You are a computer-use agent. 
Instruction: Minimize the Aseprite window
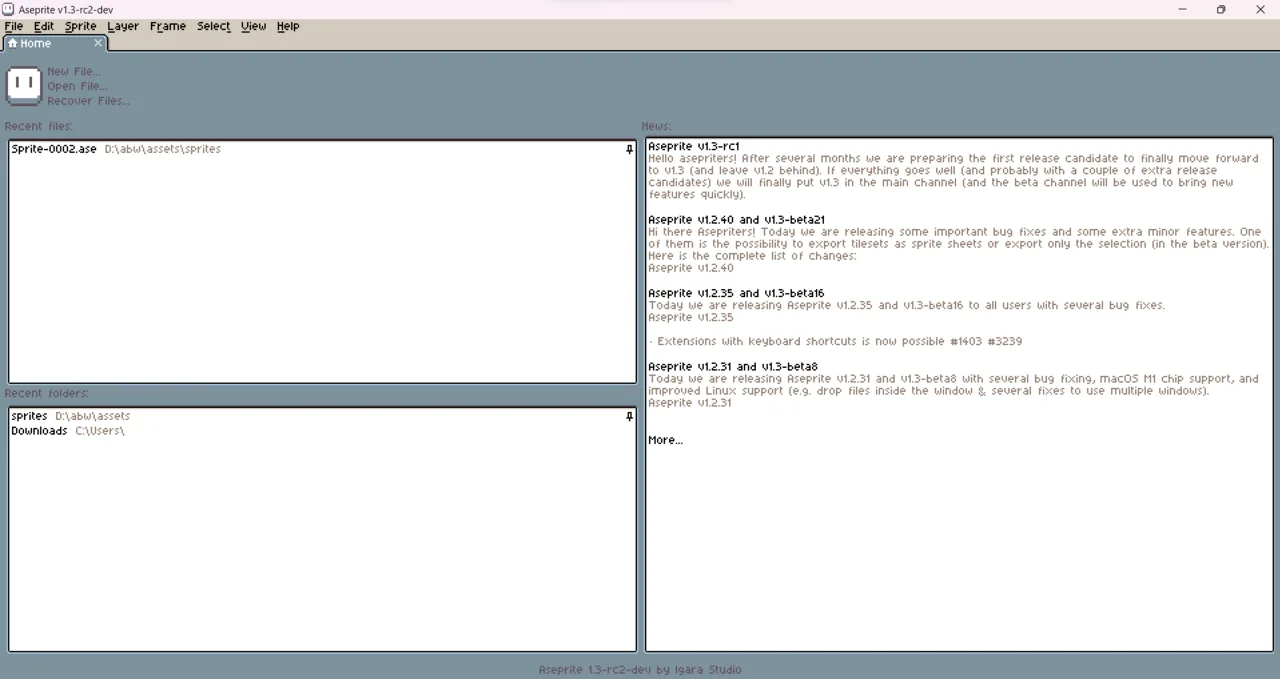point(1182,9)
